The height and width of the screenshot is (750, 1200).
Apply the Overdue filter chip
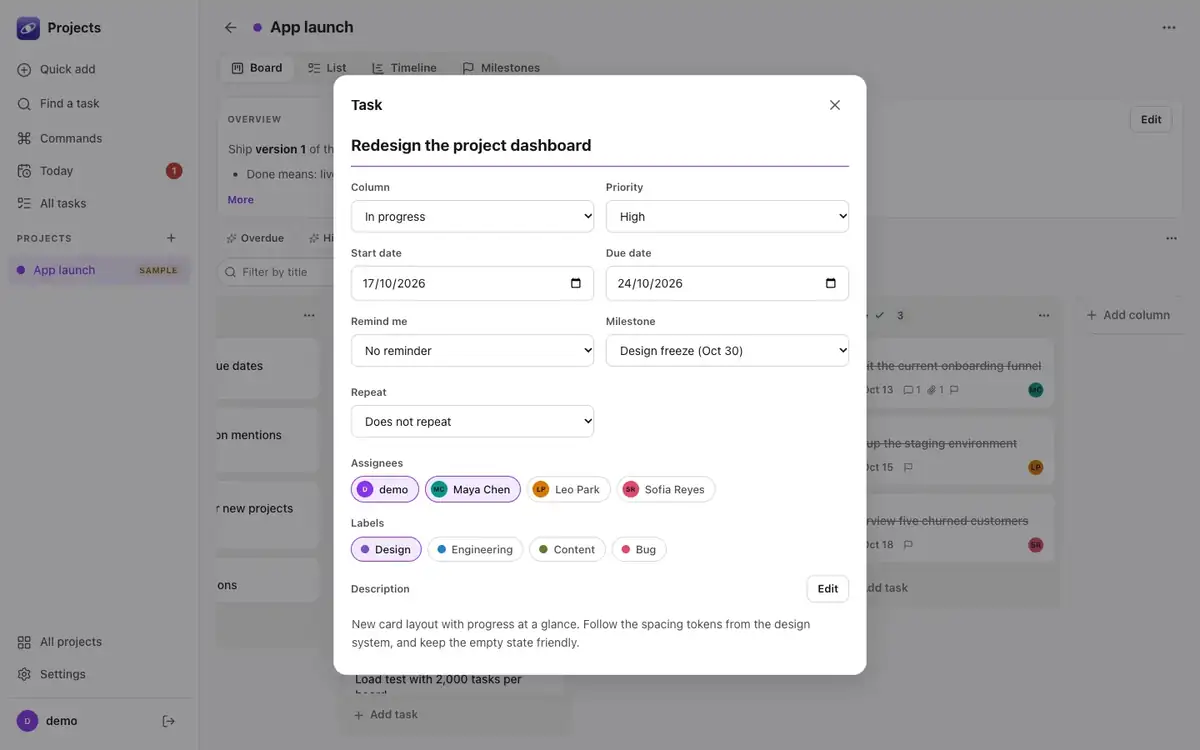pyautogui.click(x=255, y=238)
